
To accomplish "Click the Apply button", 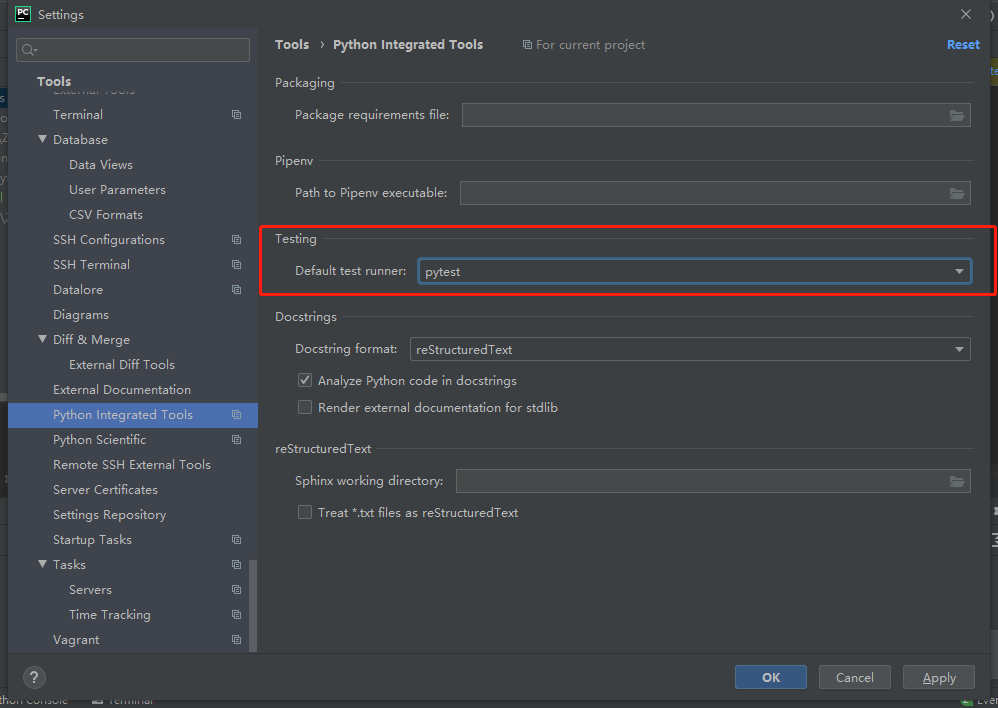I will pyautogui.click(x=939, y=677).
